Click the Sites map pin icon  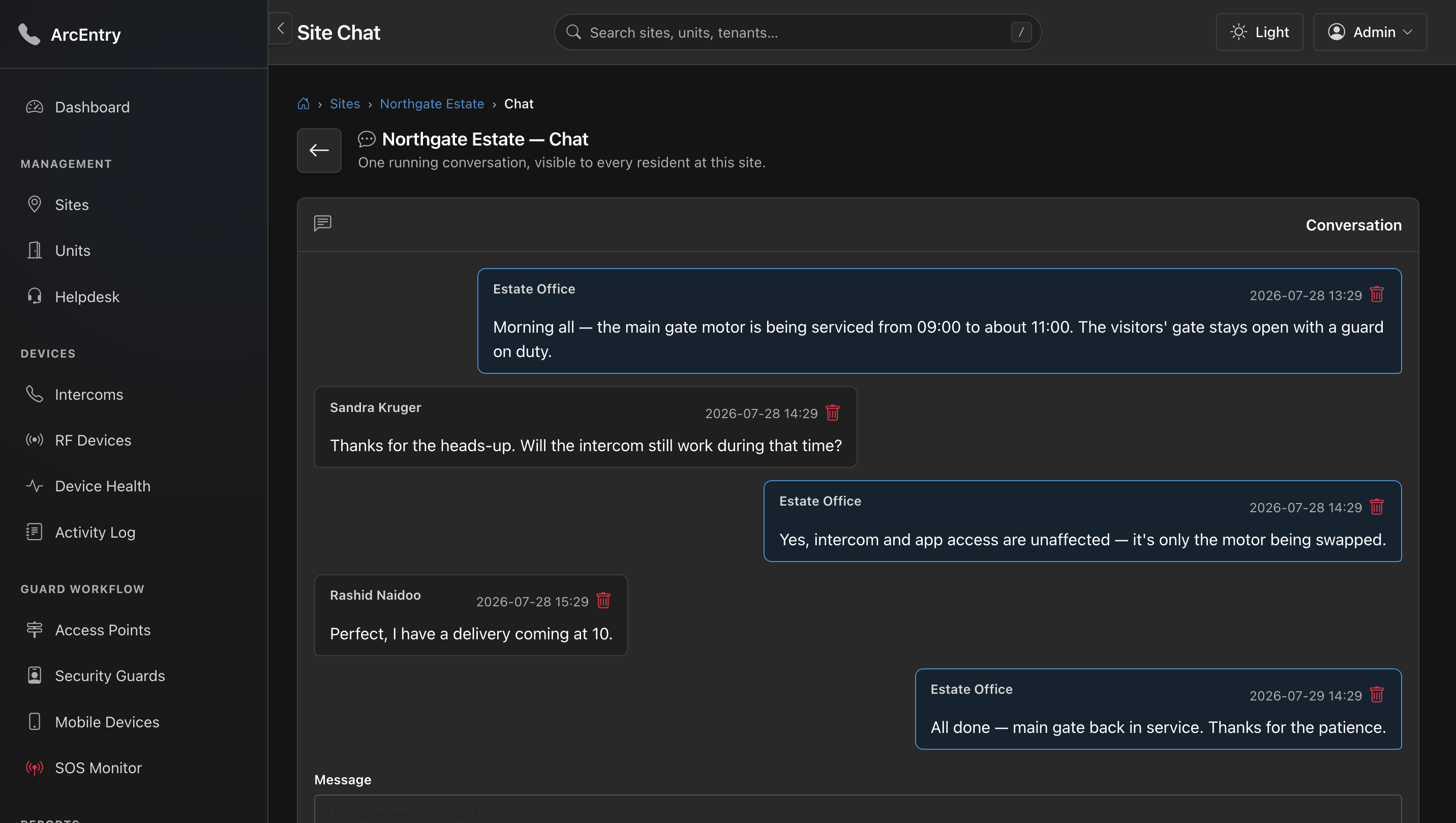click(x=35, y=204)
